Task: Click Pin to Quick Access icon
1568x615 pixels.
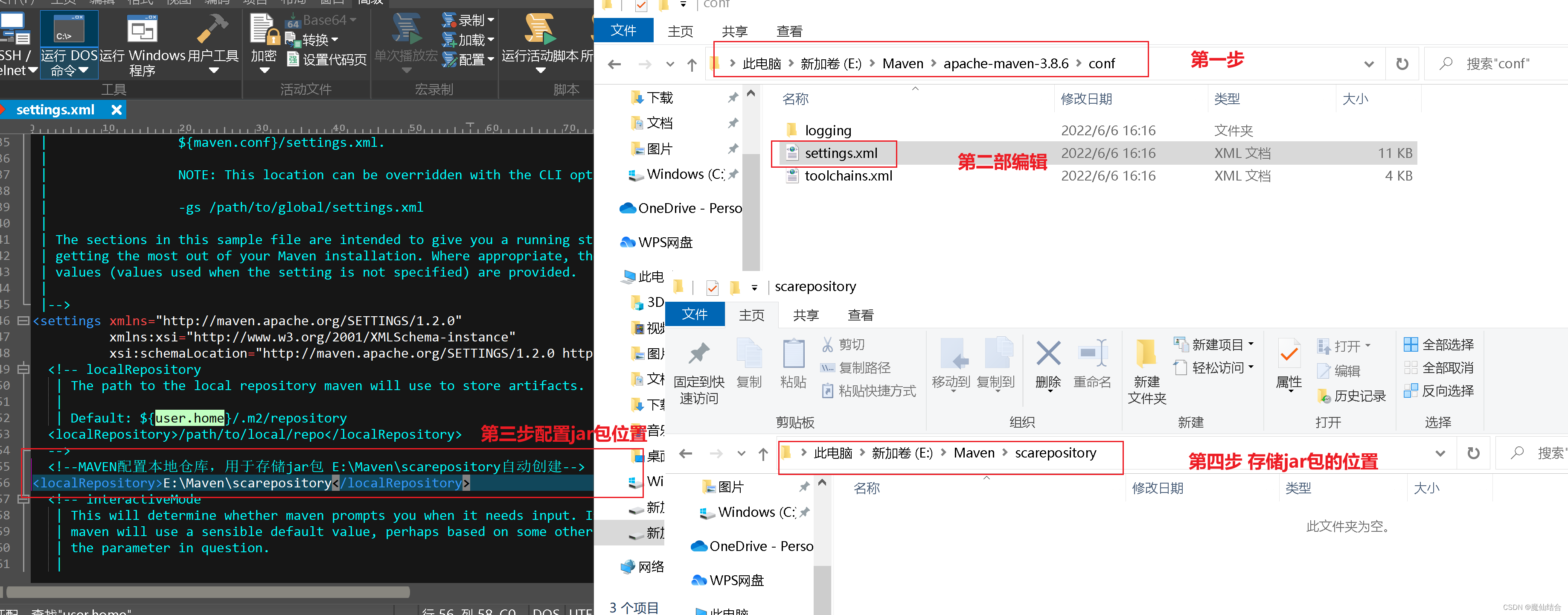Action: 699,353
